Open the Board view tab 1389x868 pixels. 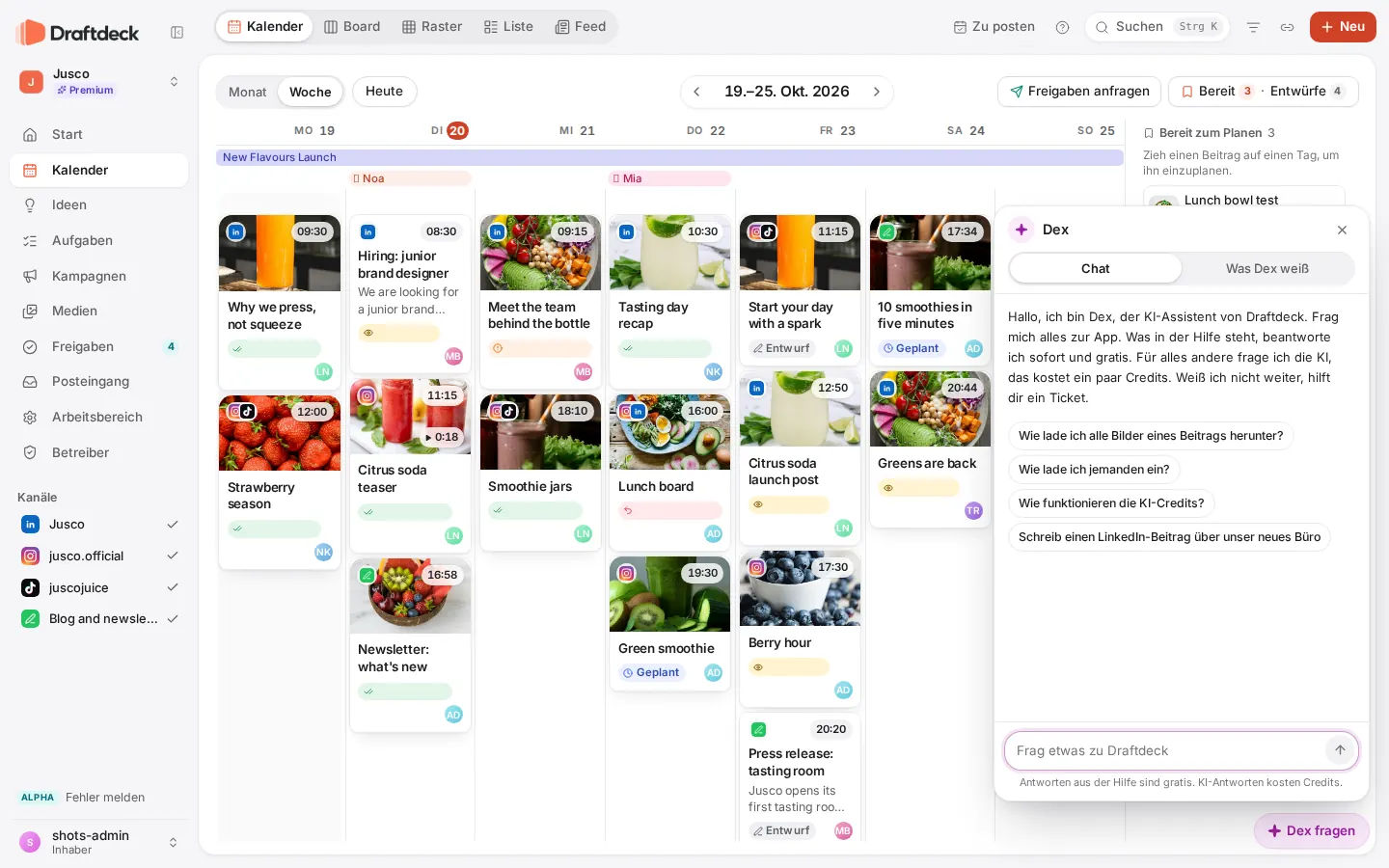pos(352,27)
